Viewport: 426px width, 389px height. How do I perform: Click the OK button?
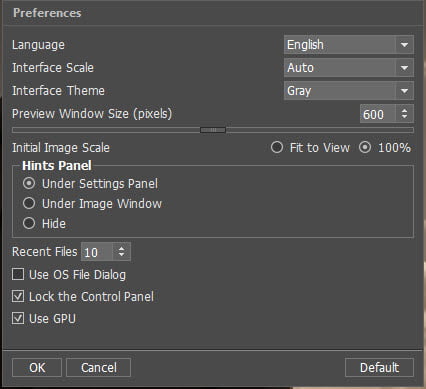coord(37,368)
